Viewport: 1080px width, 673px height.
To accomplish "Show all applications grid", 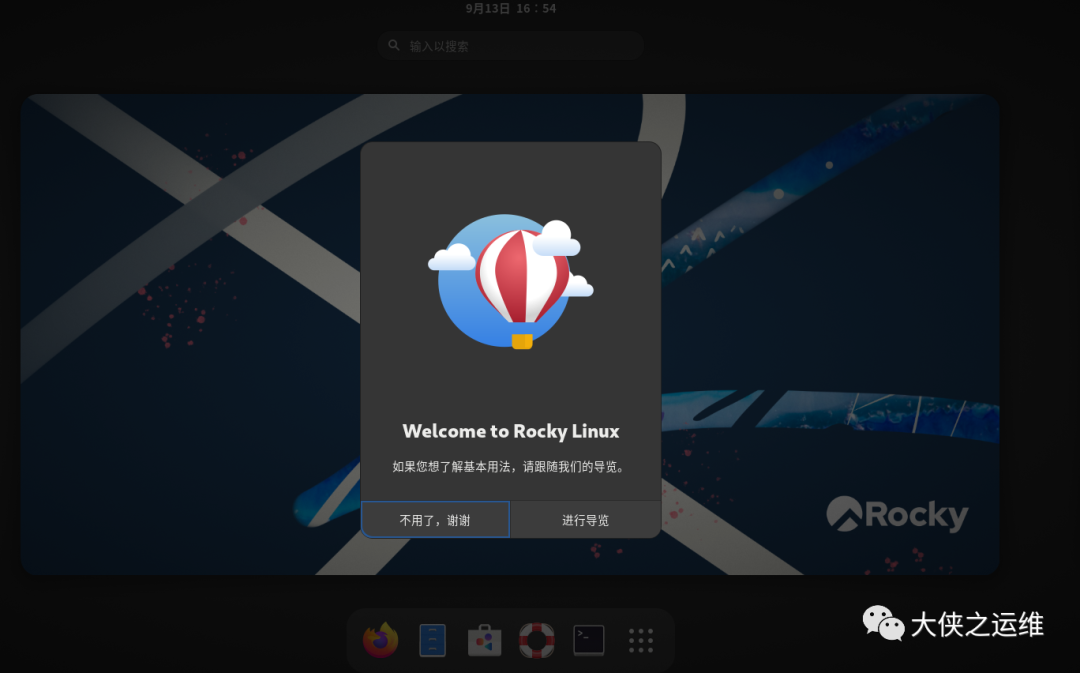I will [641, 640].
